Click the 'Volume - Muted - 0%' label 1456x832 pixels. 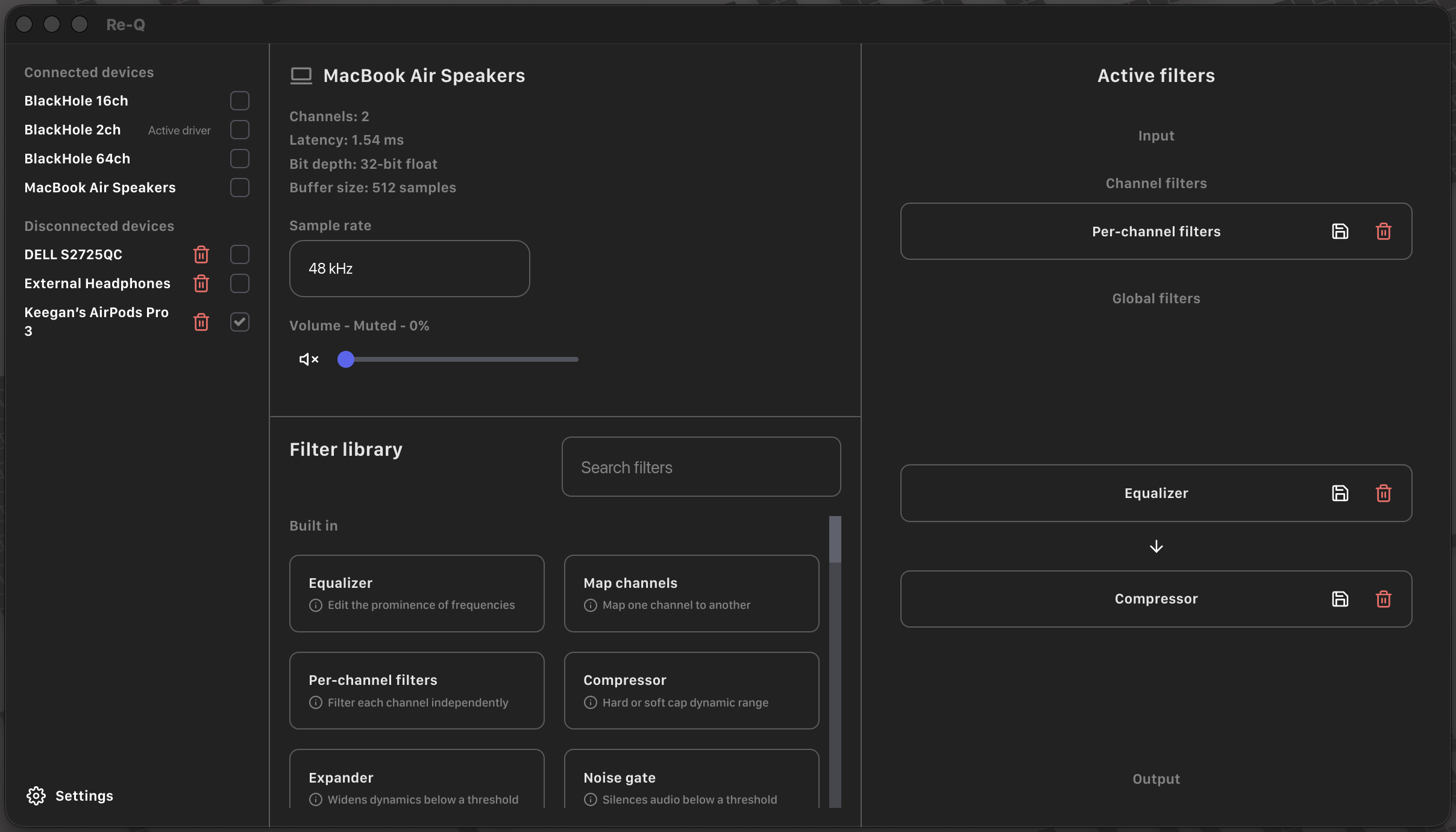[359, 326]
